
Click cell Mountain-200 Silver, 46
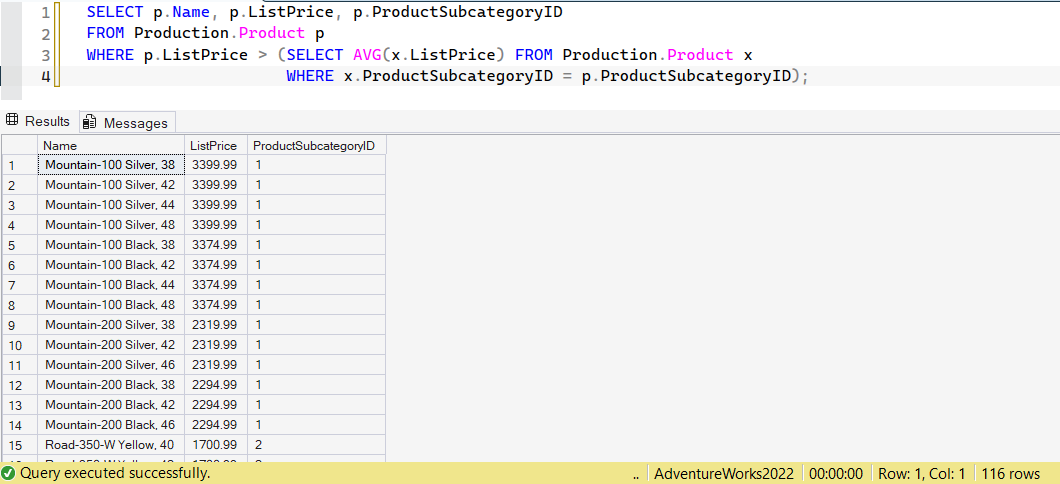point(112,364)
